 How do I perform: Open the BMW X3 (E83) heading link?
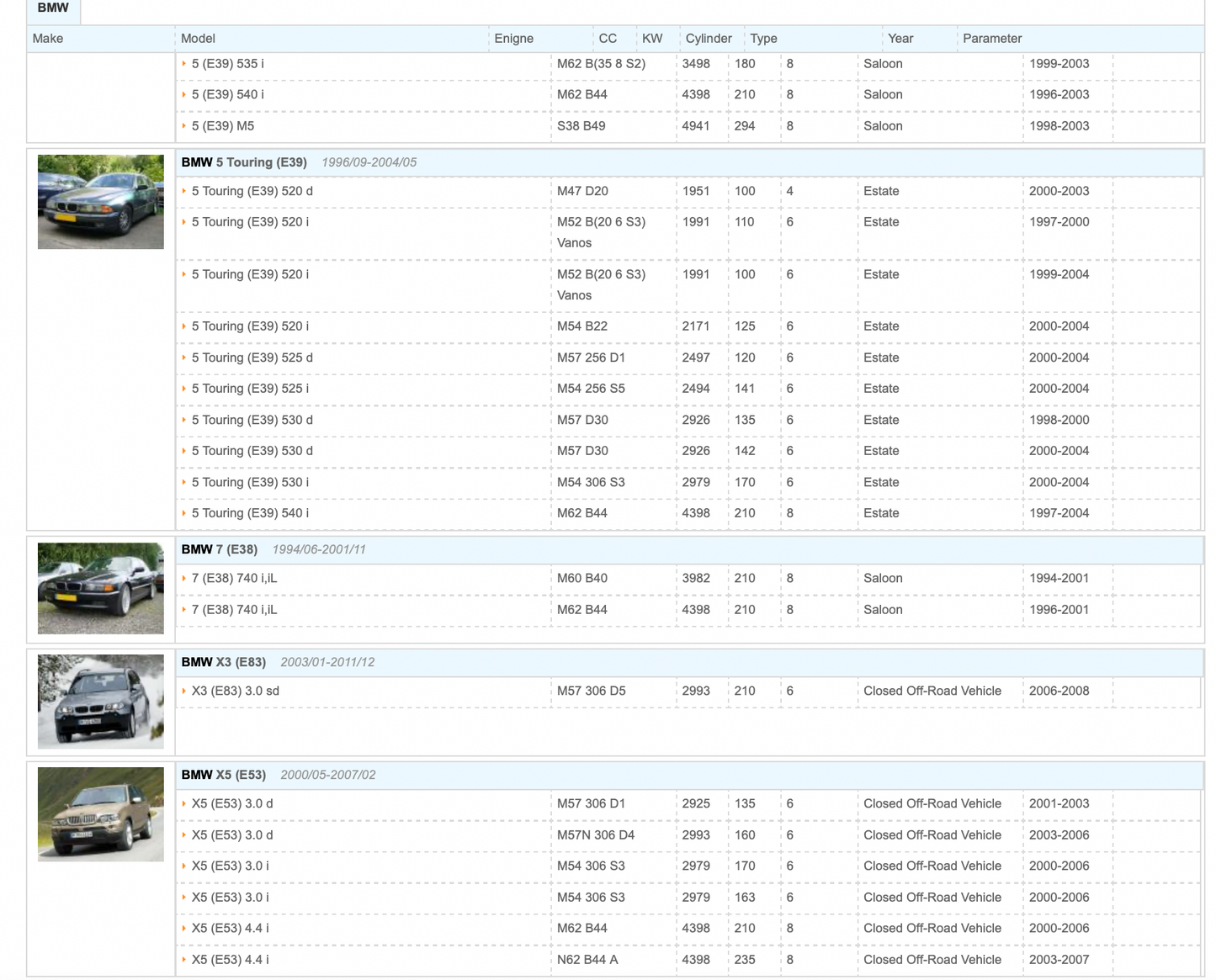tap(224, 662)
